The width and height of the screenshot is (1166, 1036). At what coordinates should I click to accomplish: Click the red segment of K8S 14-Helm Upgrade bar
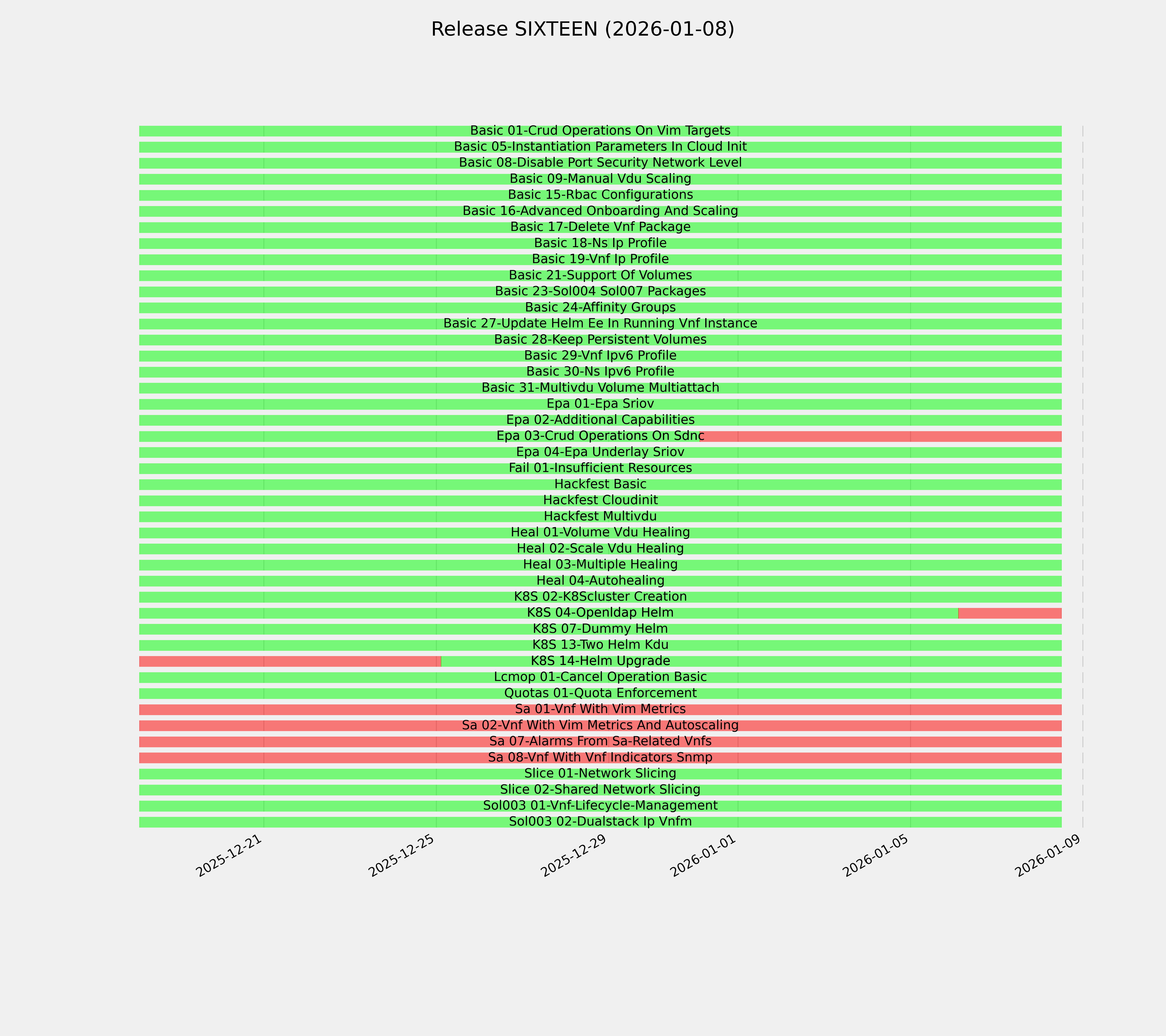(x=290, y=661)
